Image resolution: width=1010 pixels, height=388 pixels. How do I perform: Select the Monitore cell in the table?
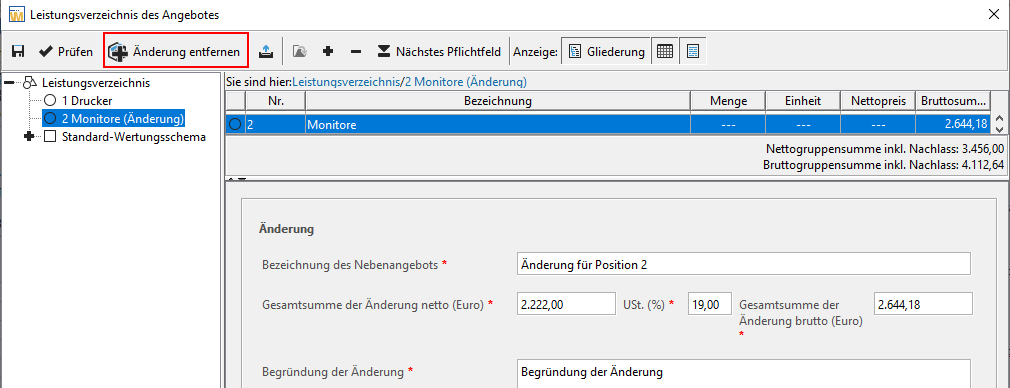click(x=497, y=124)
